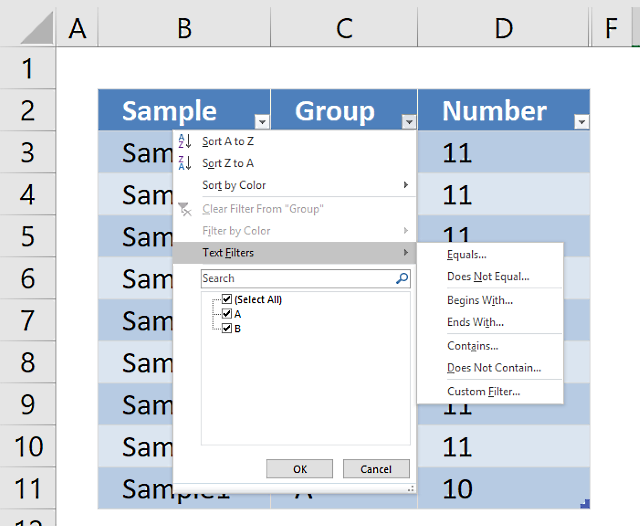Select column C header

coord(344,29)
